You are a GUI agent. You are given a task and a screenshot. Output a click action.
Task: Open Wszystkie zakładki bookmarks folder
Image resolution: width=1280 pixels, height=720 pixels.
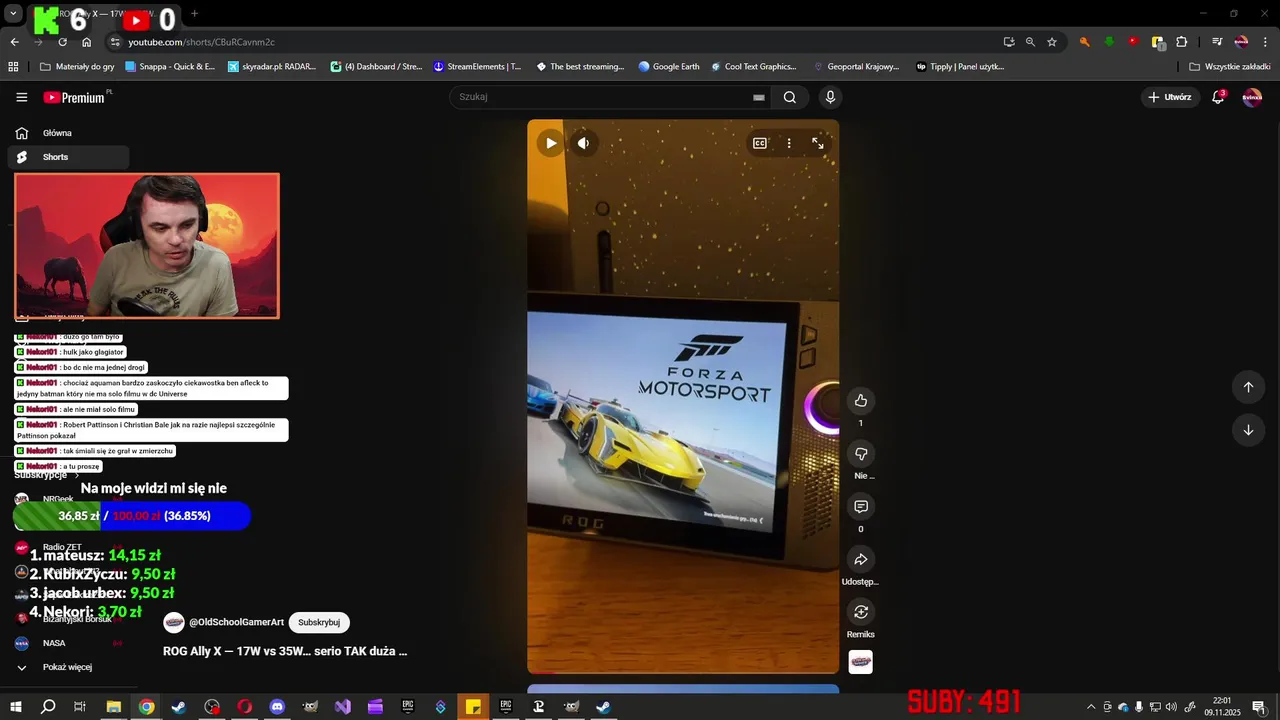1230,67
